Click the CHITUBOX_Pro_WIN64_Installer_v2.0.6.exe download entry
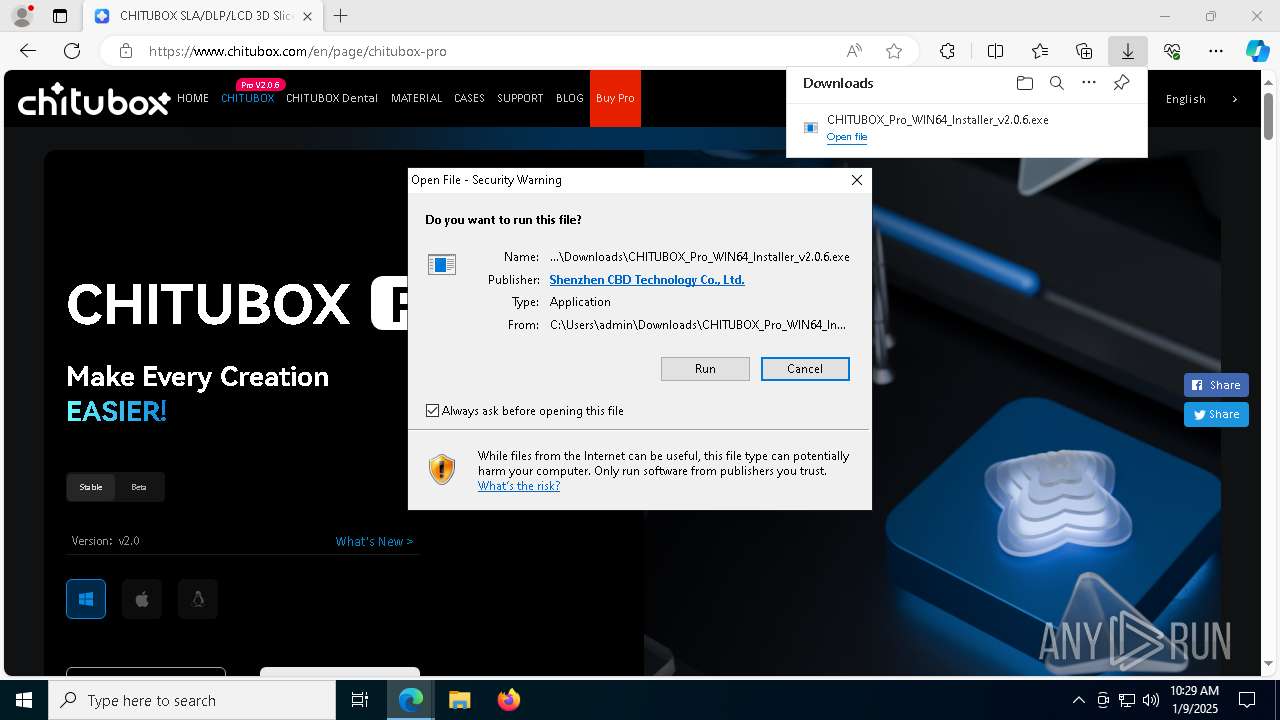 pos(966,127)
